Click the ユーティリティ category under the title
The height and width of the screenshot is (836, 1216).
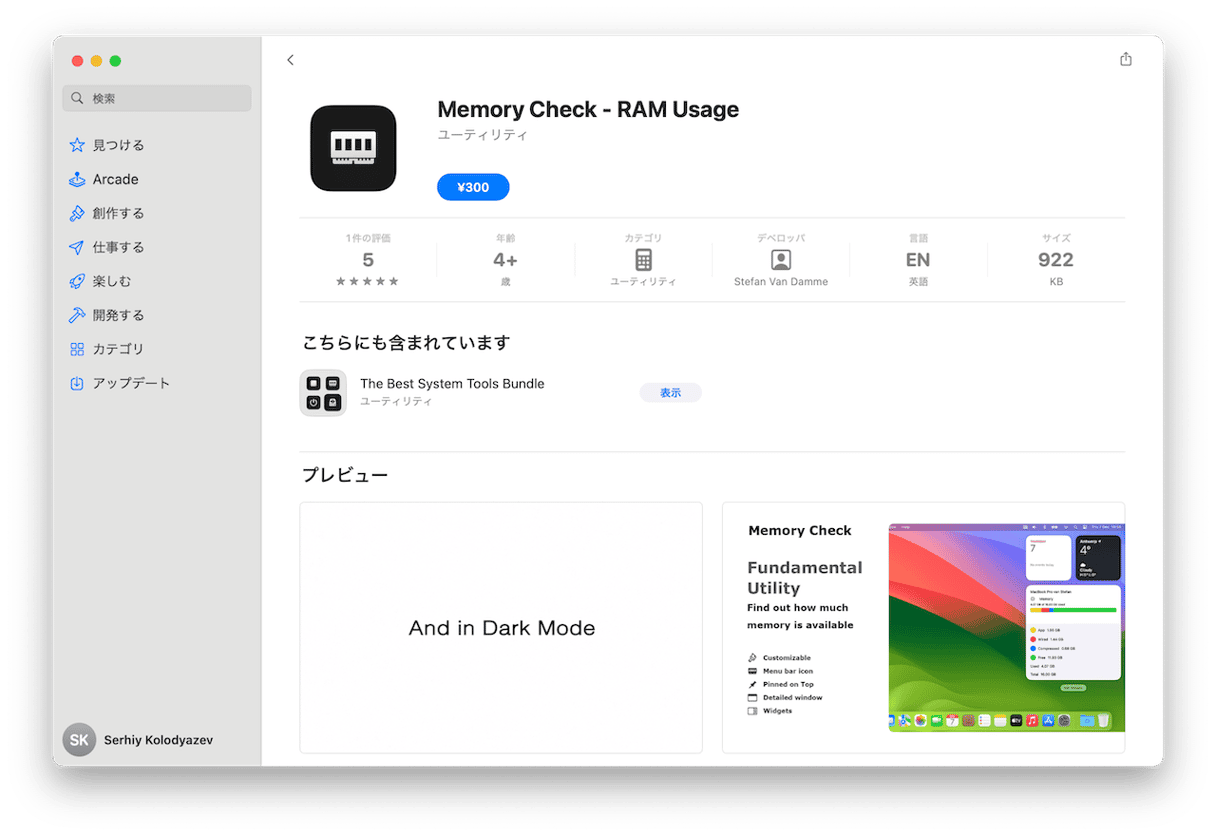click(x=483, y=135)
